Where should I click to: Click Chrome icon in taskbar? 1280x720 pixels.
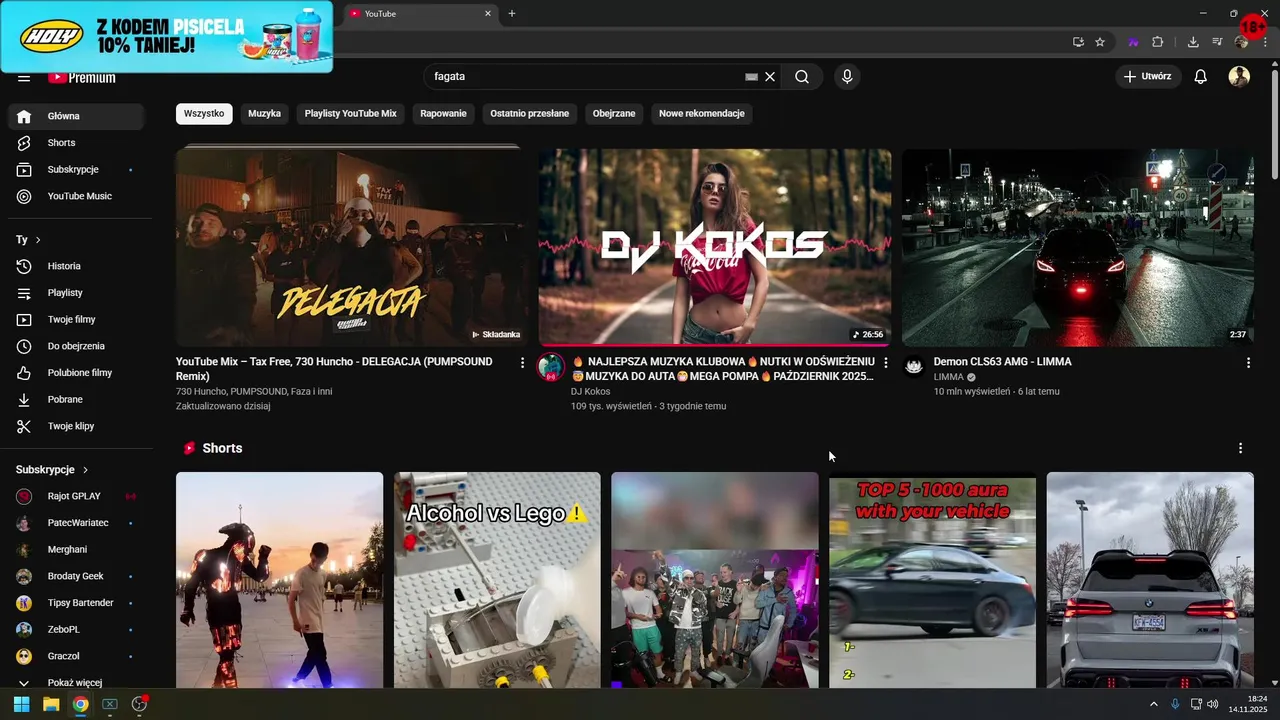point(80,704)
